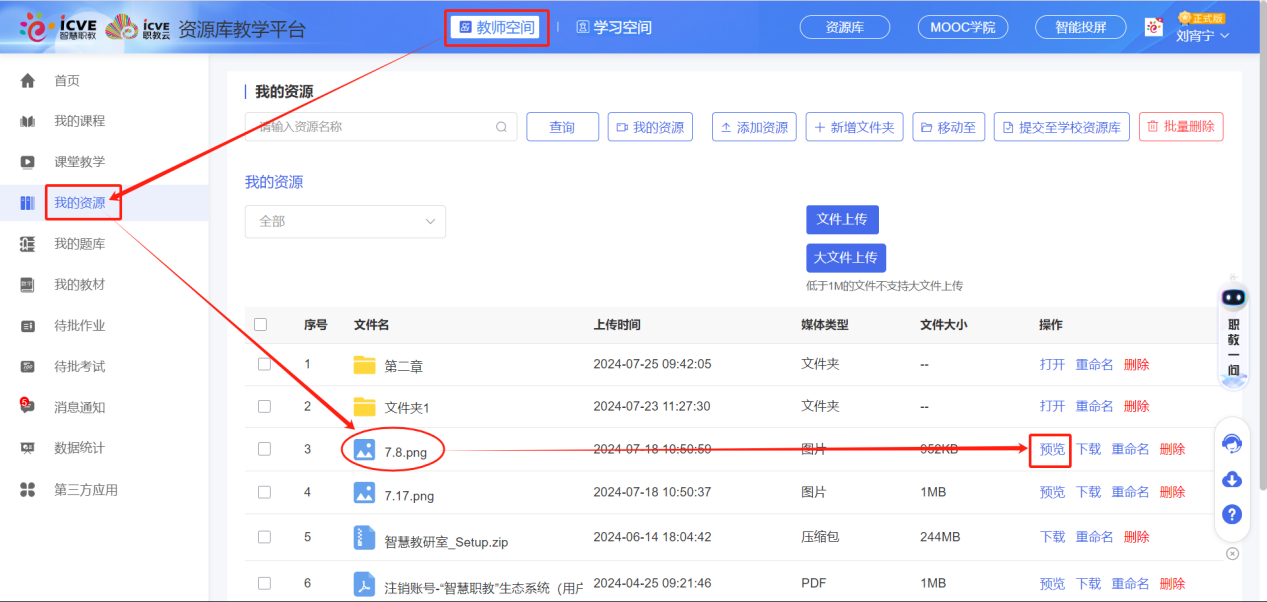
Task: Click the 数据统计 sidebar icon
Action: (28, 447)
